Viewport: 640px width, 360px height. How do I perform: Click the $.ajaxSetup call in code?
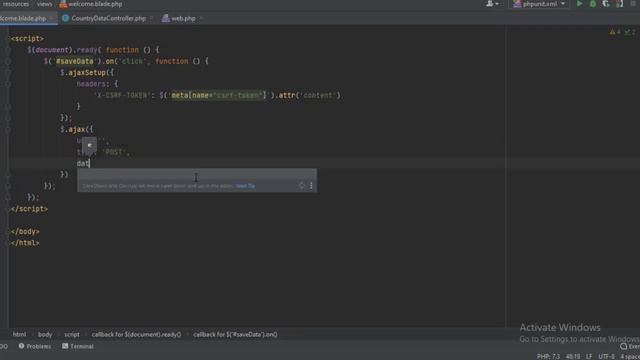click(x=87, y=73)
